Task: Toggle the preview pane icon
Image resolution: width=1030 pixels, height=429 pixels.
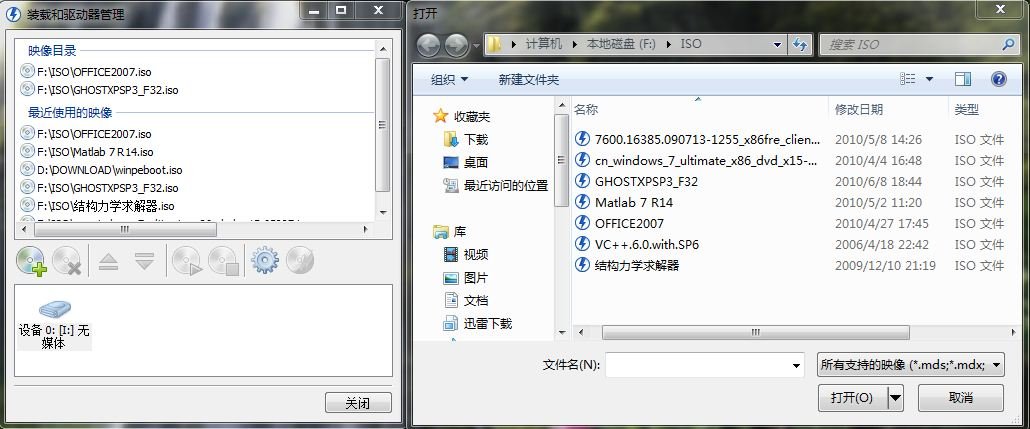Action: click(963, 79)
